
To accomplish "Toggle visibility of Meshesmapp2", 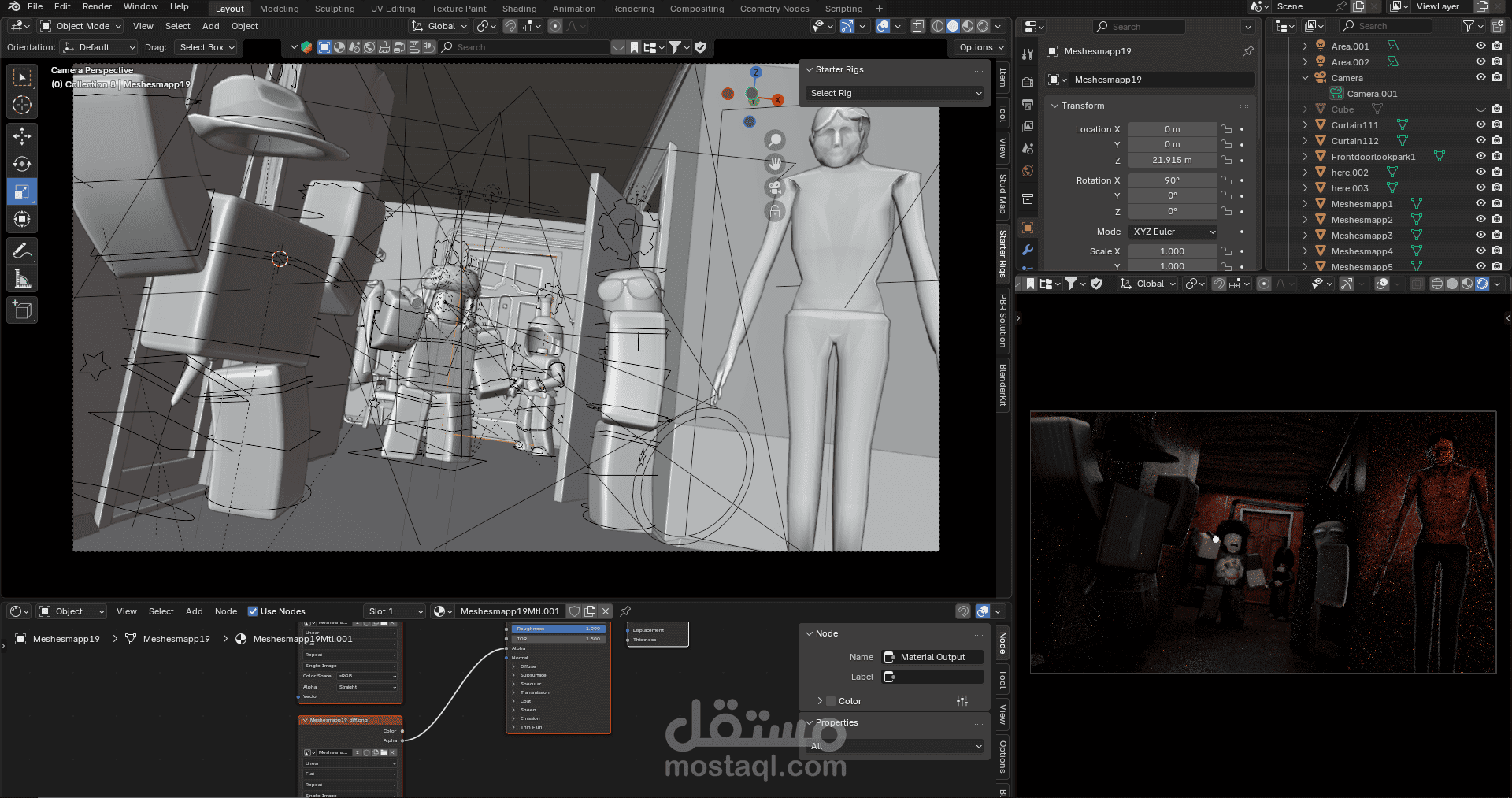I will [1480, 219].
